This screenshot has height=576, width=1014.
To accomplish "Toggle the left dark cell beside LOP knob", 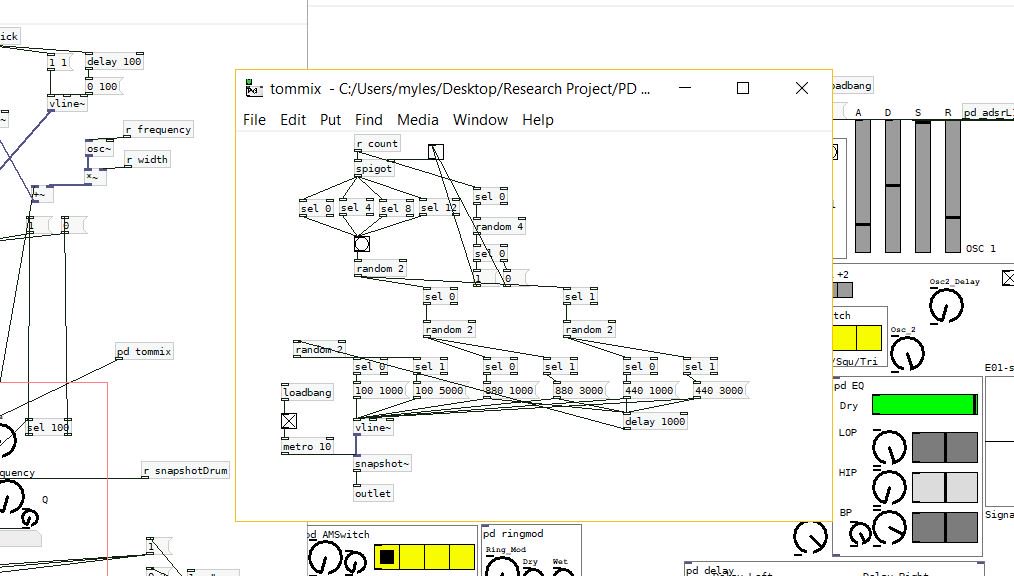I will click(x=929, y=447).
